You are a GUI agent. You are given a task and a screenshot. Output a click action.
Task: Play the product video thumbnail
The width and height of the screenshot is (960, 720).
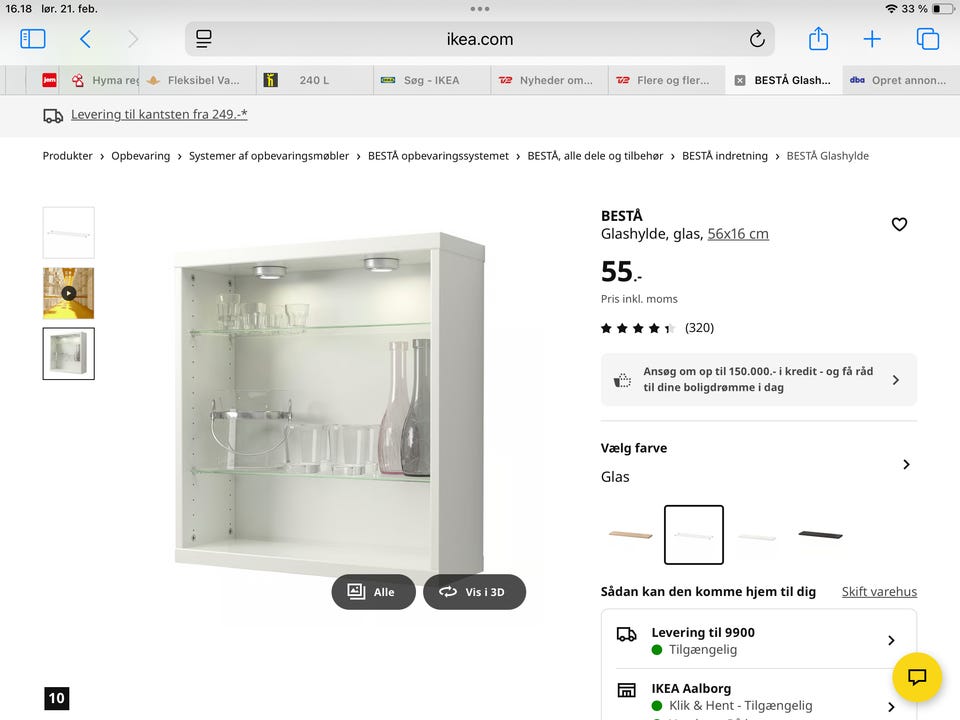[68, 293]
